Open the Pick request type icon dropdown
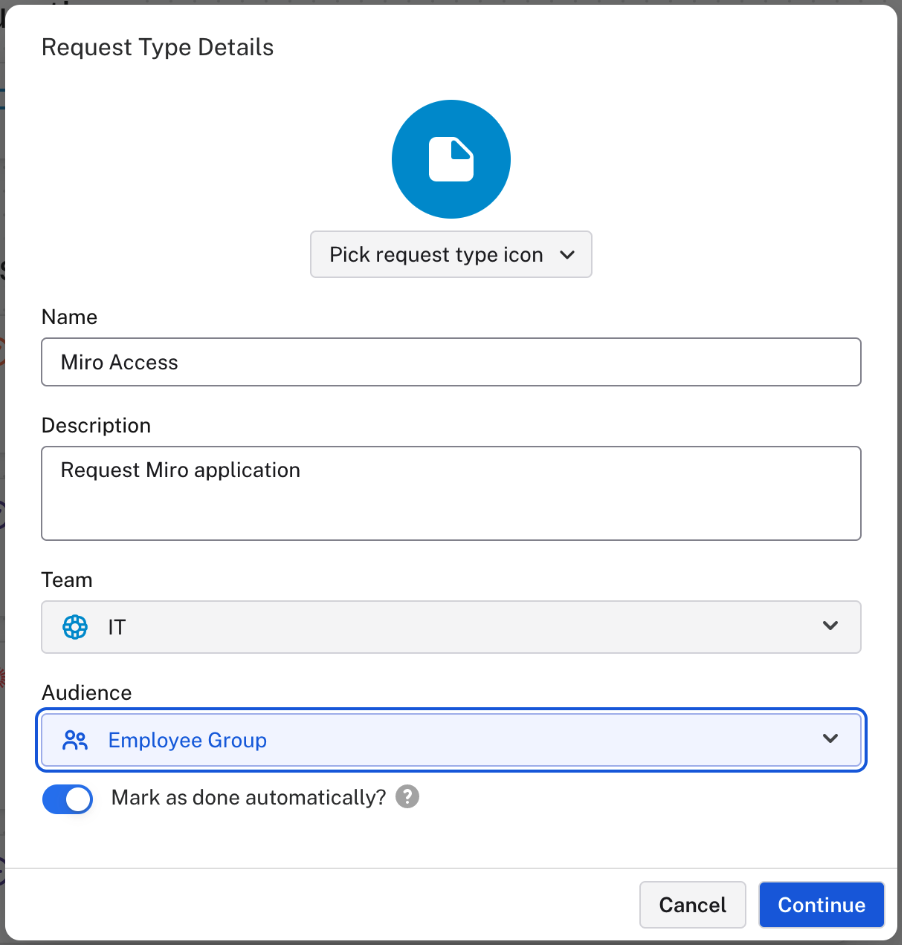The image size is (902, 945). [x=437, y=255]
